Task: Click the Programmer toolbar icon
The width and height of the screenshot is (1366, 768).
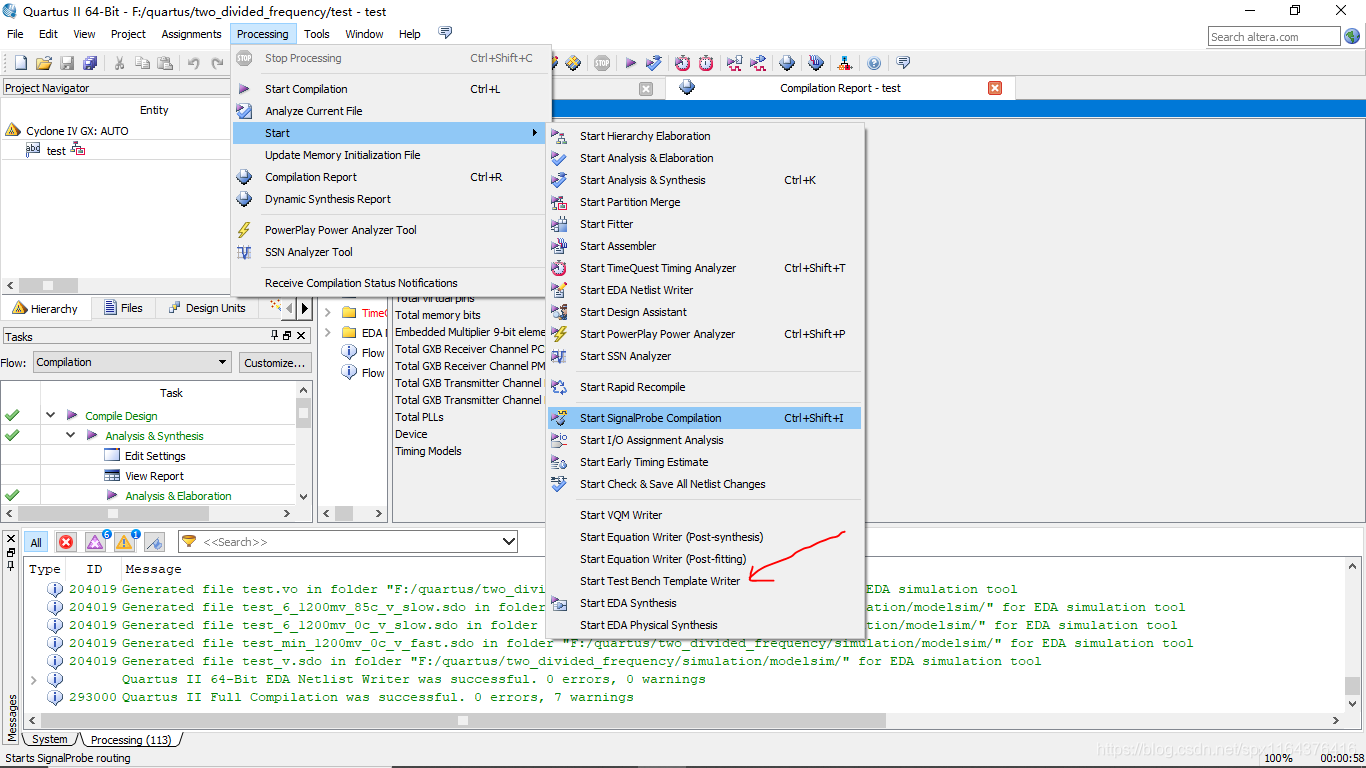Action: coord(816,63)
